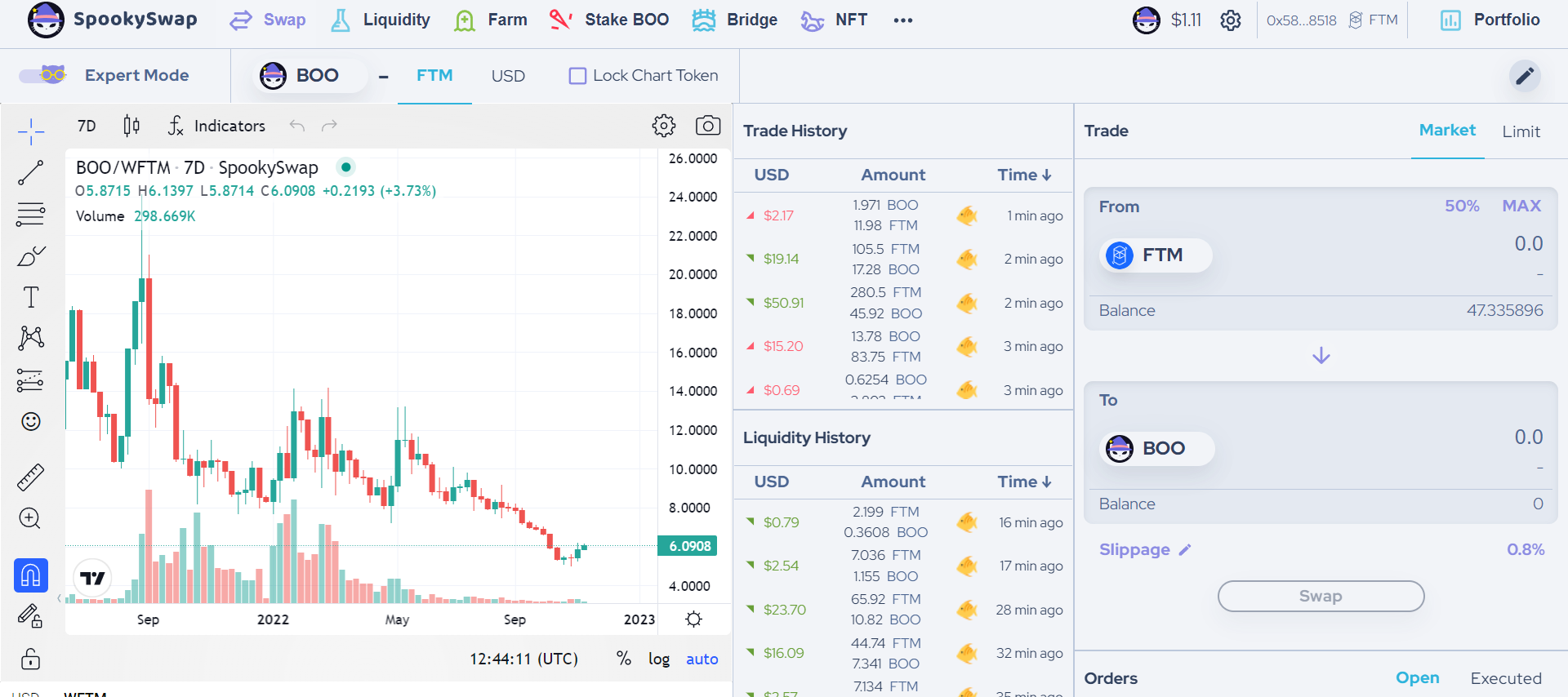Sort Liquidity History by Time
Screen dimensions: 1568x697
[x=1024, y=482]
